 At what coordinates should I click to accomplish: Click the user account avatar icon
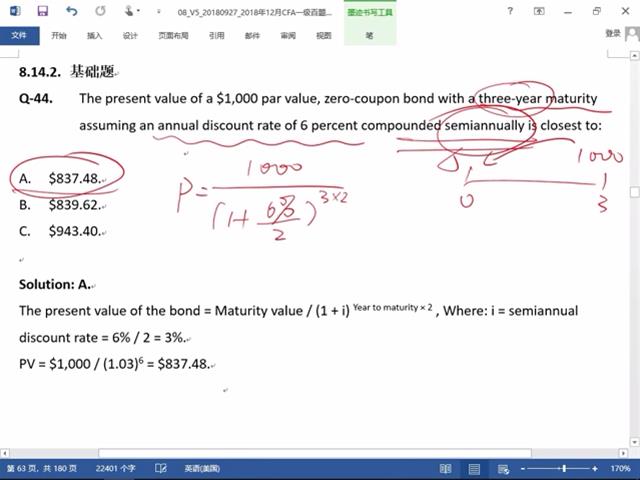633,33
